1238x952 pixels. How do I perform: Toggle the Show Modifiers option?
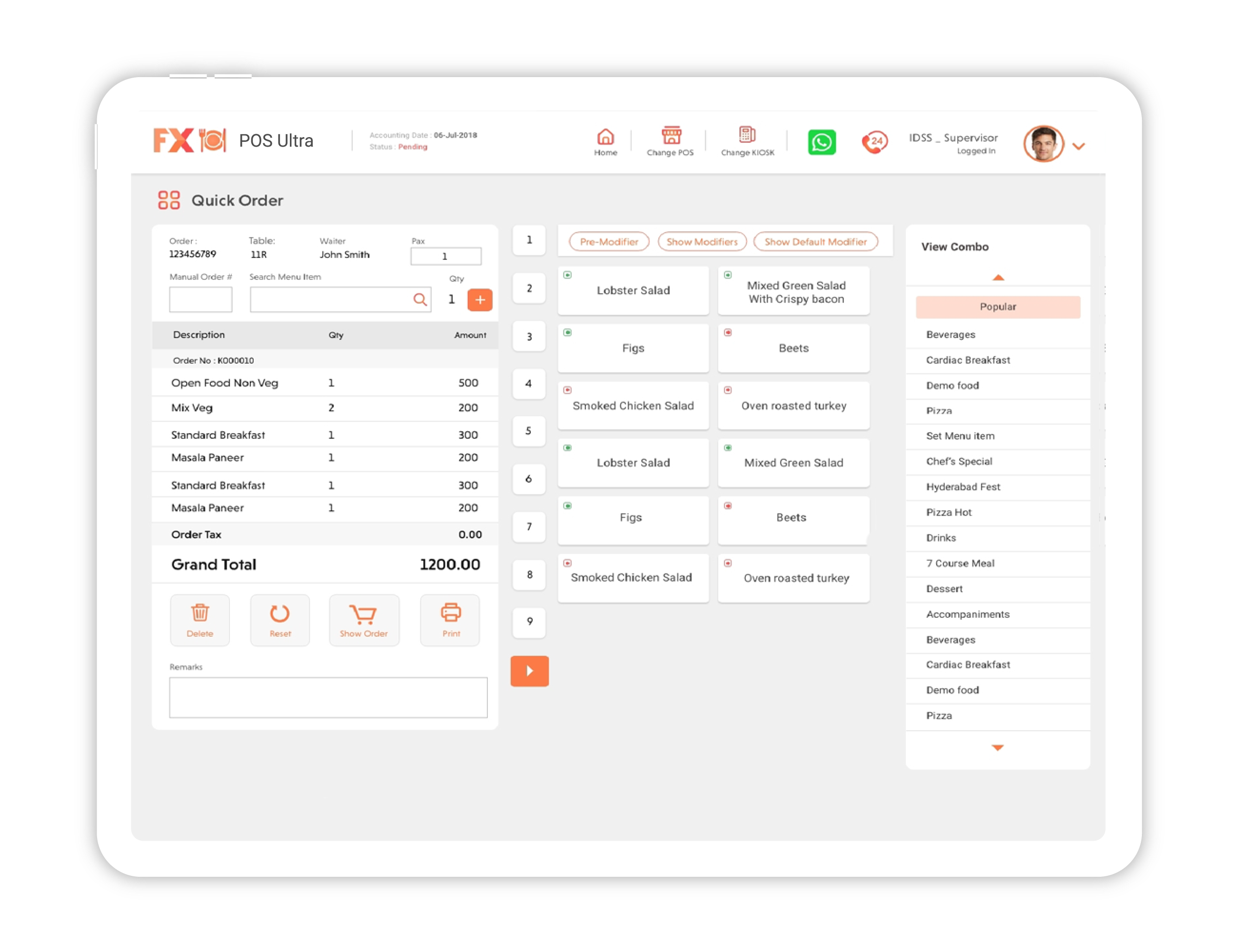pos(702,242)
